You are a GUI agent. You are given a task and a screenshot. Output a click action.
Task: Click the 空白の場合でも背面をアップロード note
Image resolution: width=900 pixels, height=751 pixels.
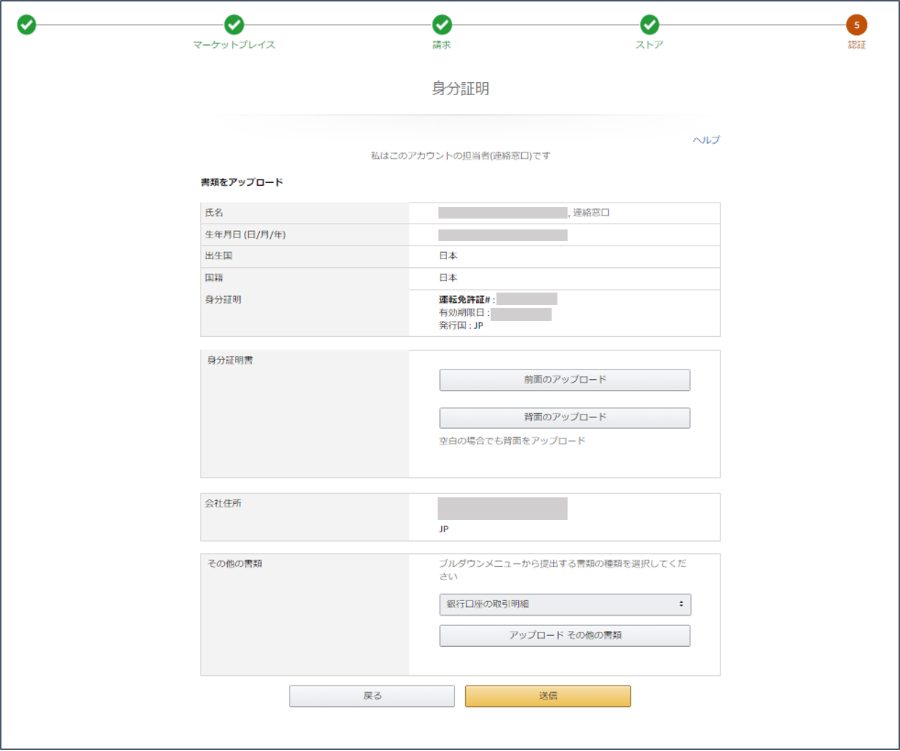point(512,440)
